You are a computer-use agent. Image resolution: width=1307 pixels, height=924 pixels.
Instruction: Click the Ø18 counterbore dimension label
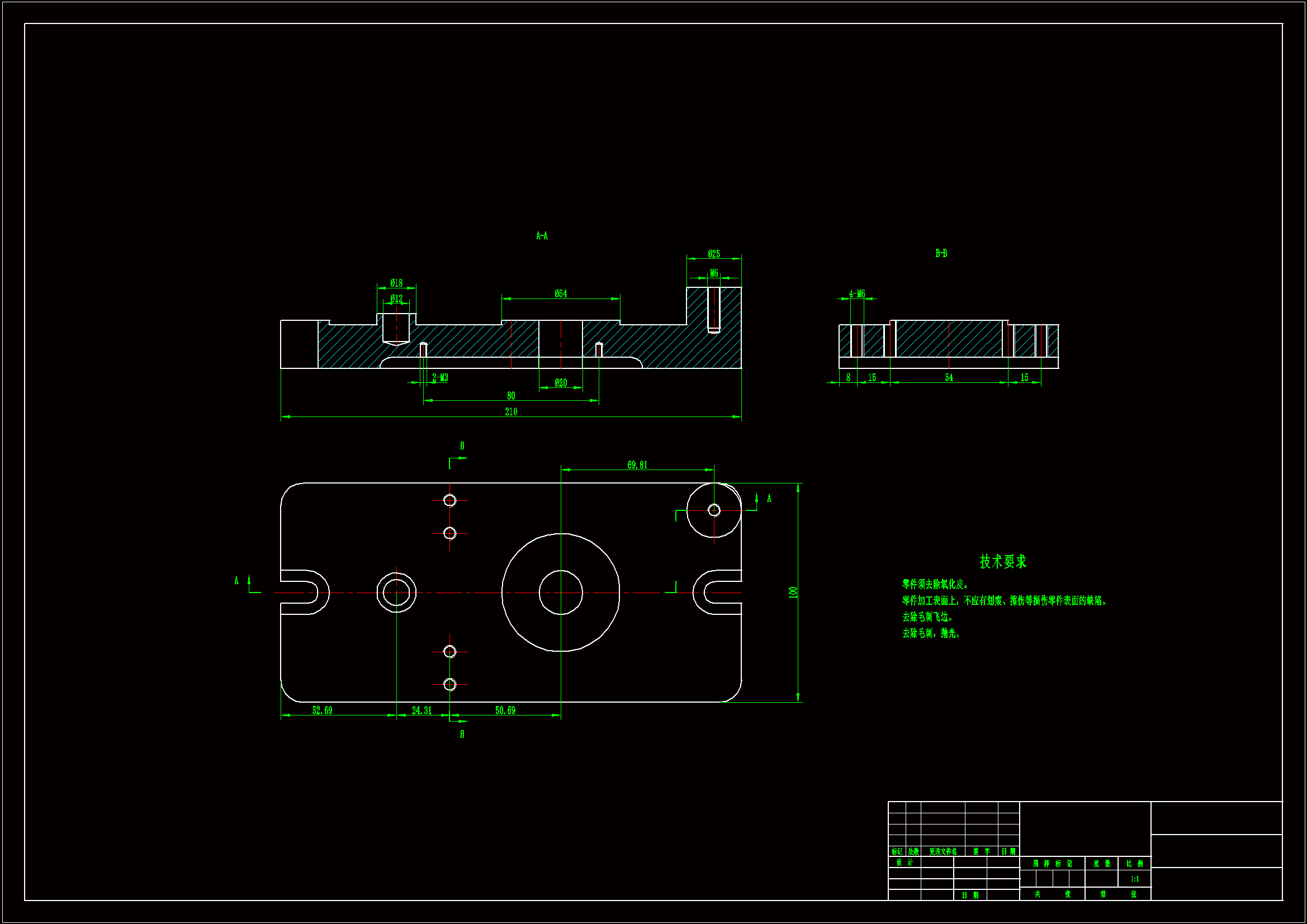pos(396,283)
